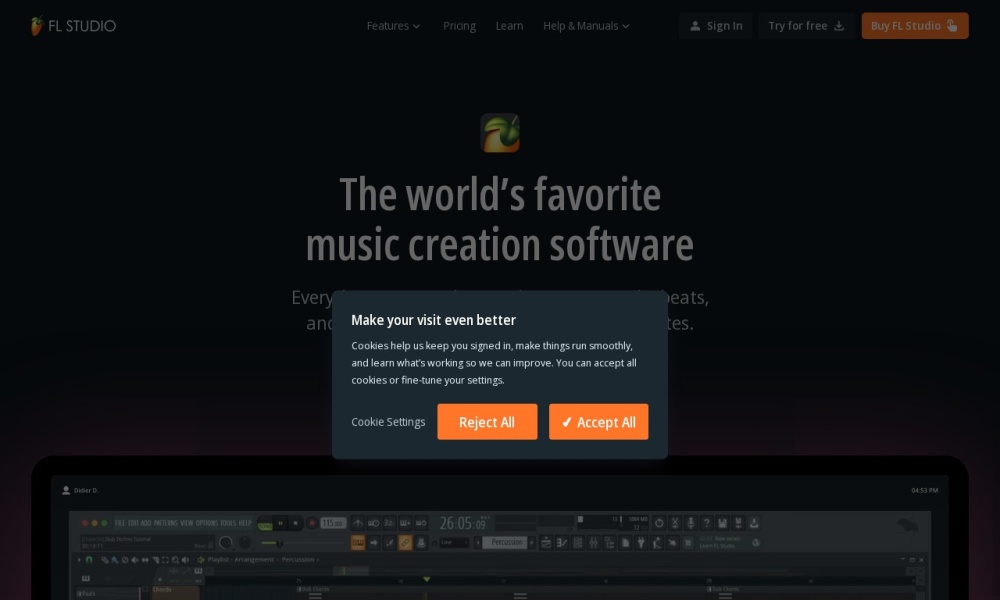Click the orange Buy FL Studio button
Screen dimensions: 1000x600
pos(915,26)
